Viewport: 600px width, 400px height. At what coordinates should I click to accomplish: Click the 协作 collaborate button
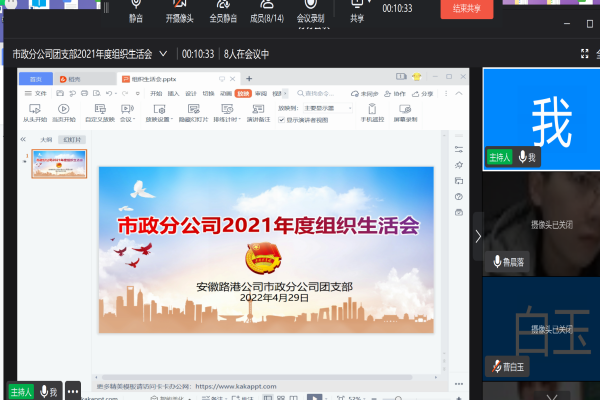pos(395,94)
